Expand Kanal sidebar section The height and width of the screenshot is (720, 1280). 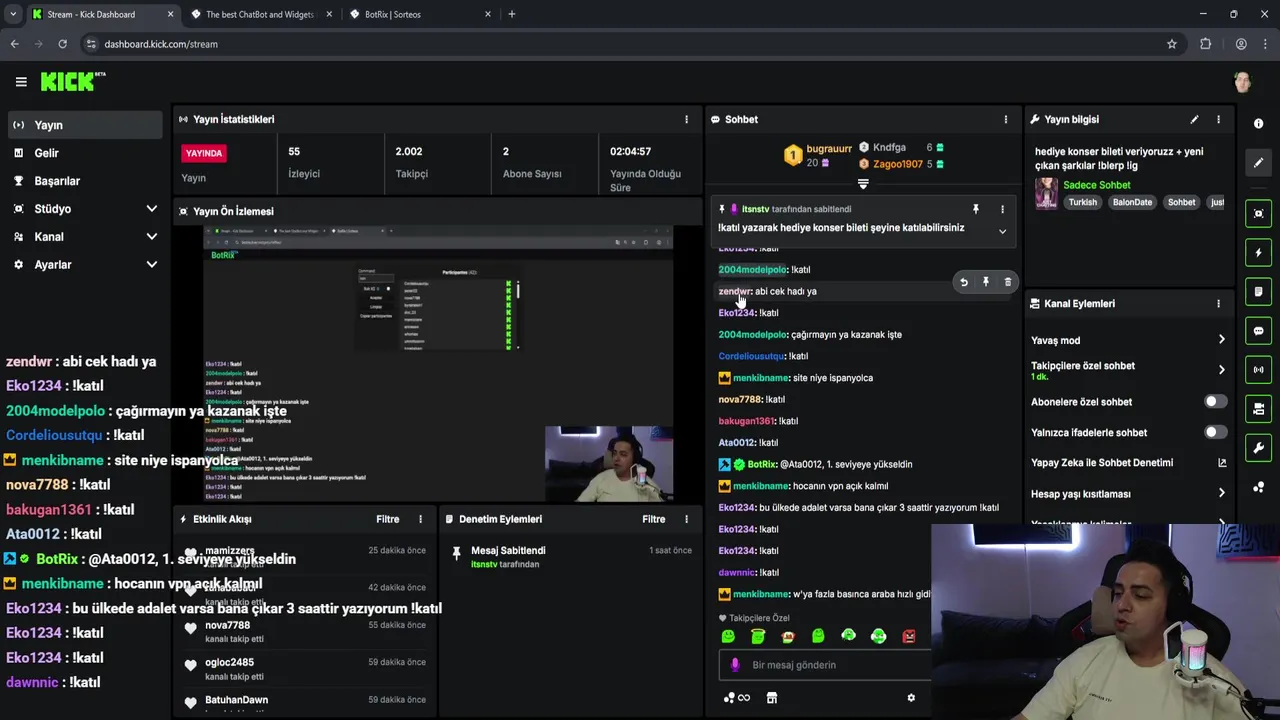[151, 237]
